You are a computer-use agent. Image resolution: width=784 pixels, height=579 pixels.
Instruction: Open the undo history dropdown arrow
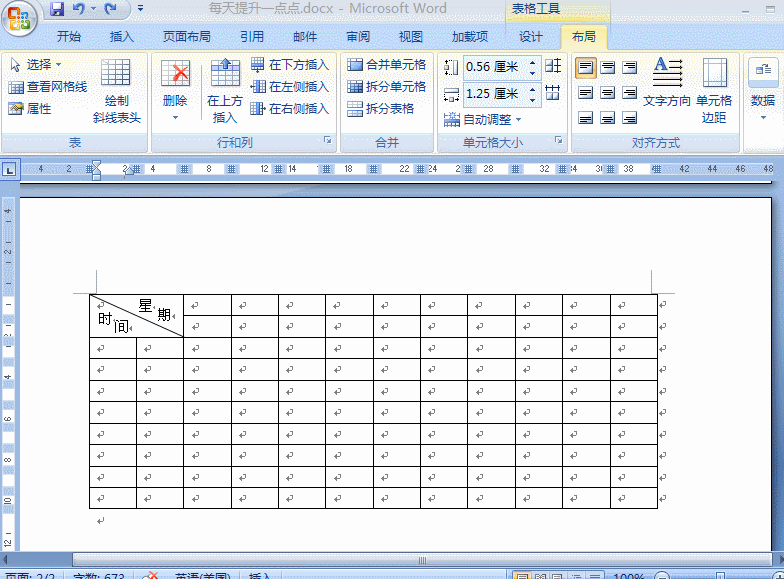pyautogui.click(x=94, y=8)
